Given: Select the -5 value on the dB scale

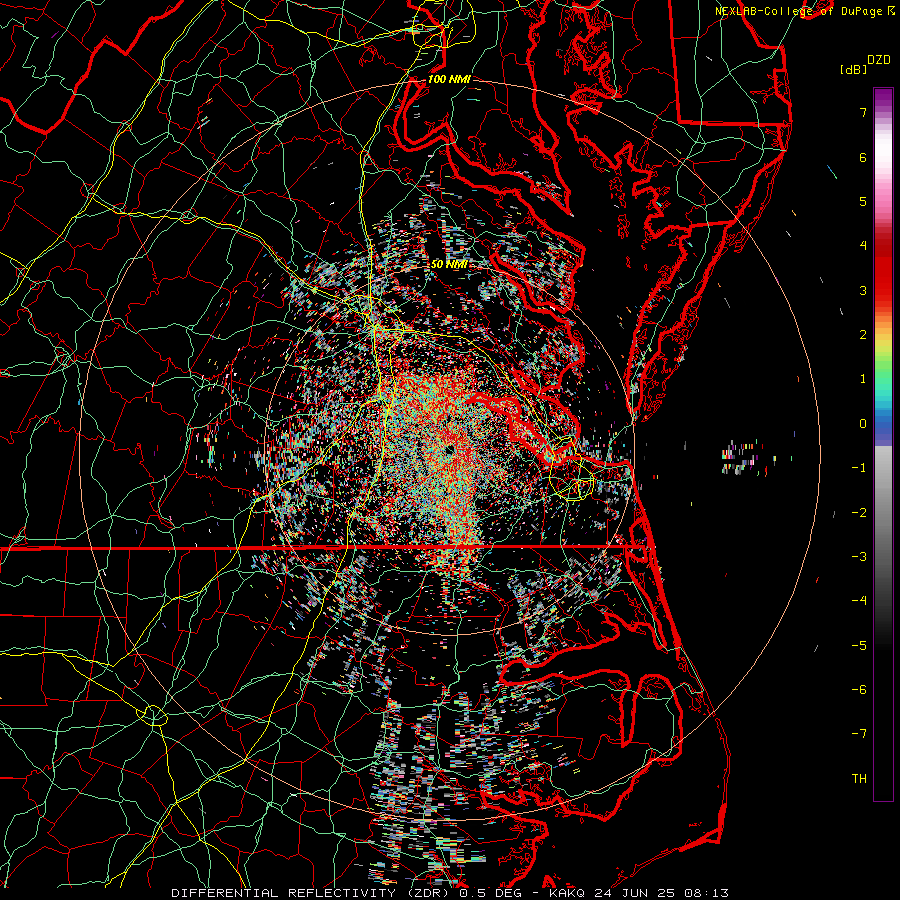Looking at the screenshot, I should (859, 646).
